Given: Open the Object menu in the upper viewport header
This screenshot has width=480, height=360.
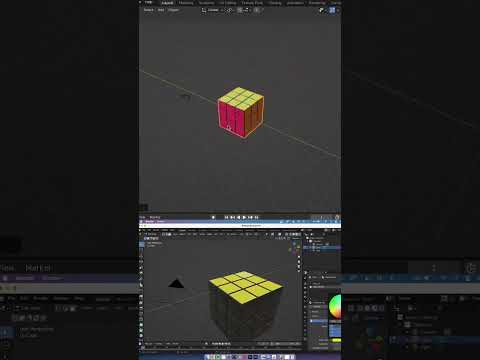Looking at the screenshot, I should pyautogui.click(x=173, y=10).
